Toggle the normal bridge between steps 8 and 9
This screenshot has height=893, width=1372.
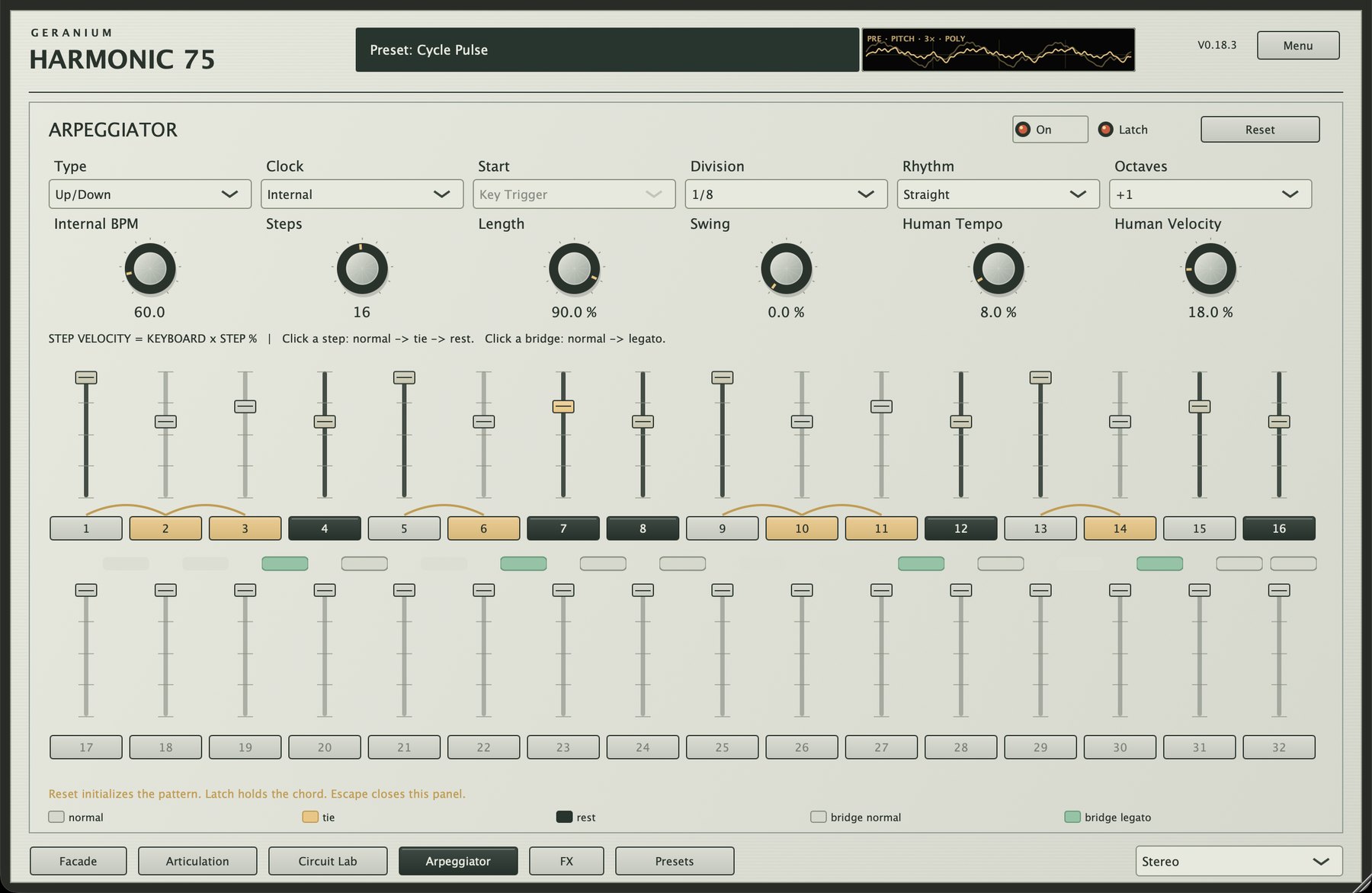coord(682,564)
